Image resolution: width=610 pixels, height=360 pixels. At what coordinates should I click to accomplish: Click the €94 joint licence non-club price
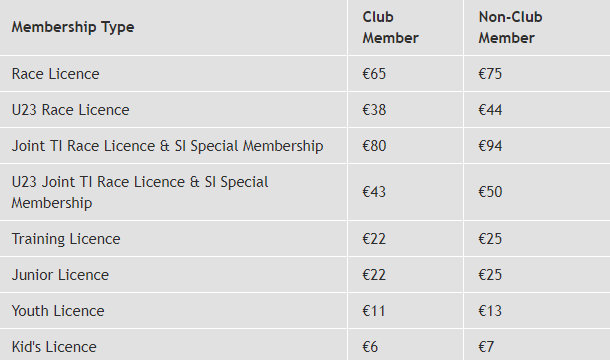click(x=490, y=146)
